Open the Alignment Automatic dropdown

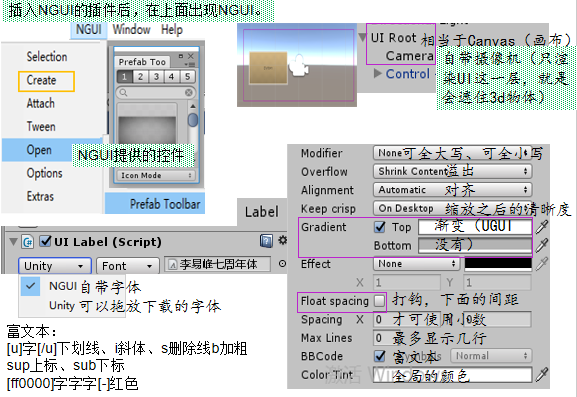tap(453, 190)
